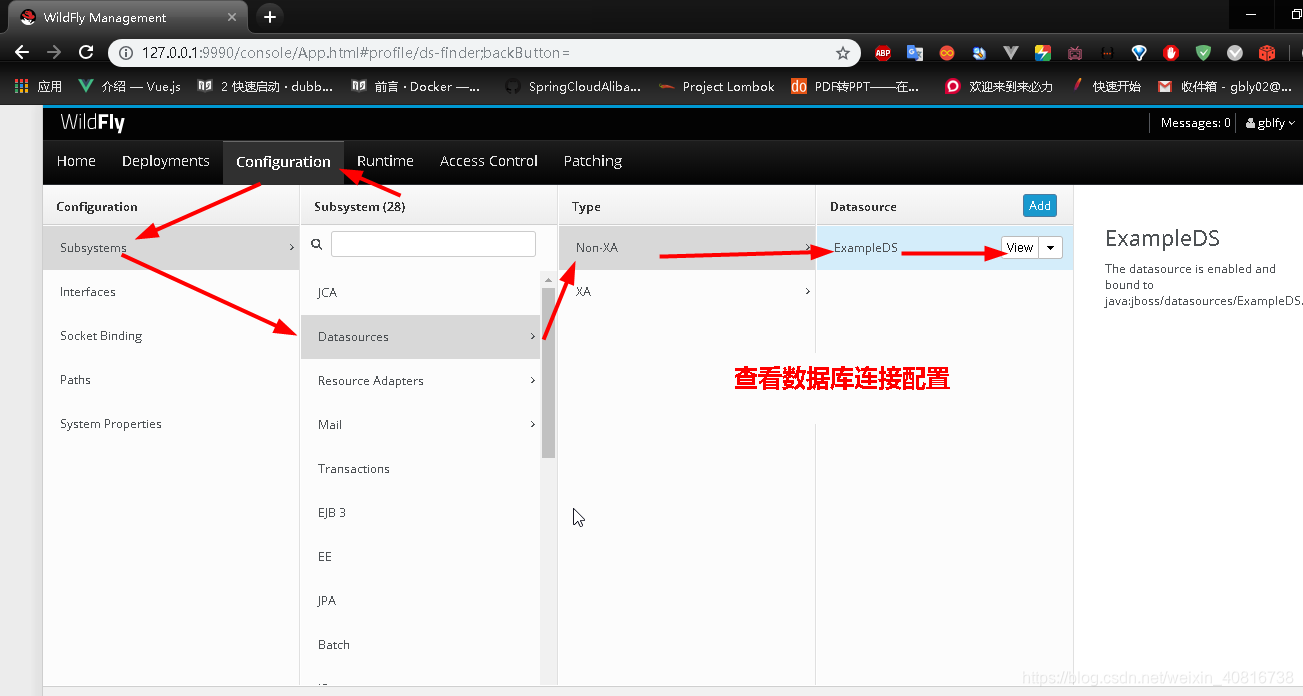Open the pink TV extension icon
1303x696 pixels.
click(x=1075, y=53)
